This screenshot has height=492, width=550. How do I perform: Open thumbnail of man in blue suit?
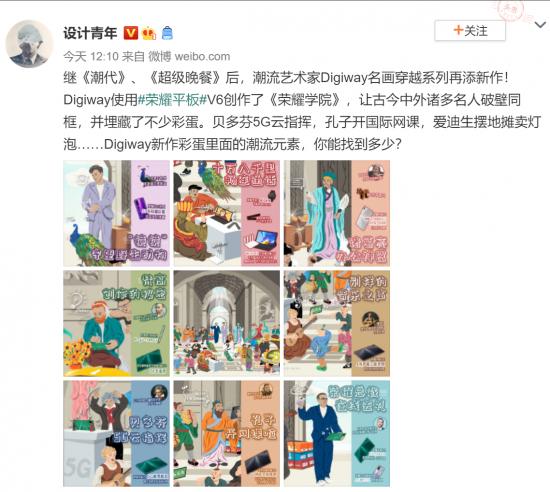click(x=337, y=433)
